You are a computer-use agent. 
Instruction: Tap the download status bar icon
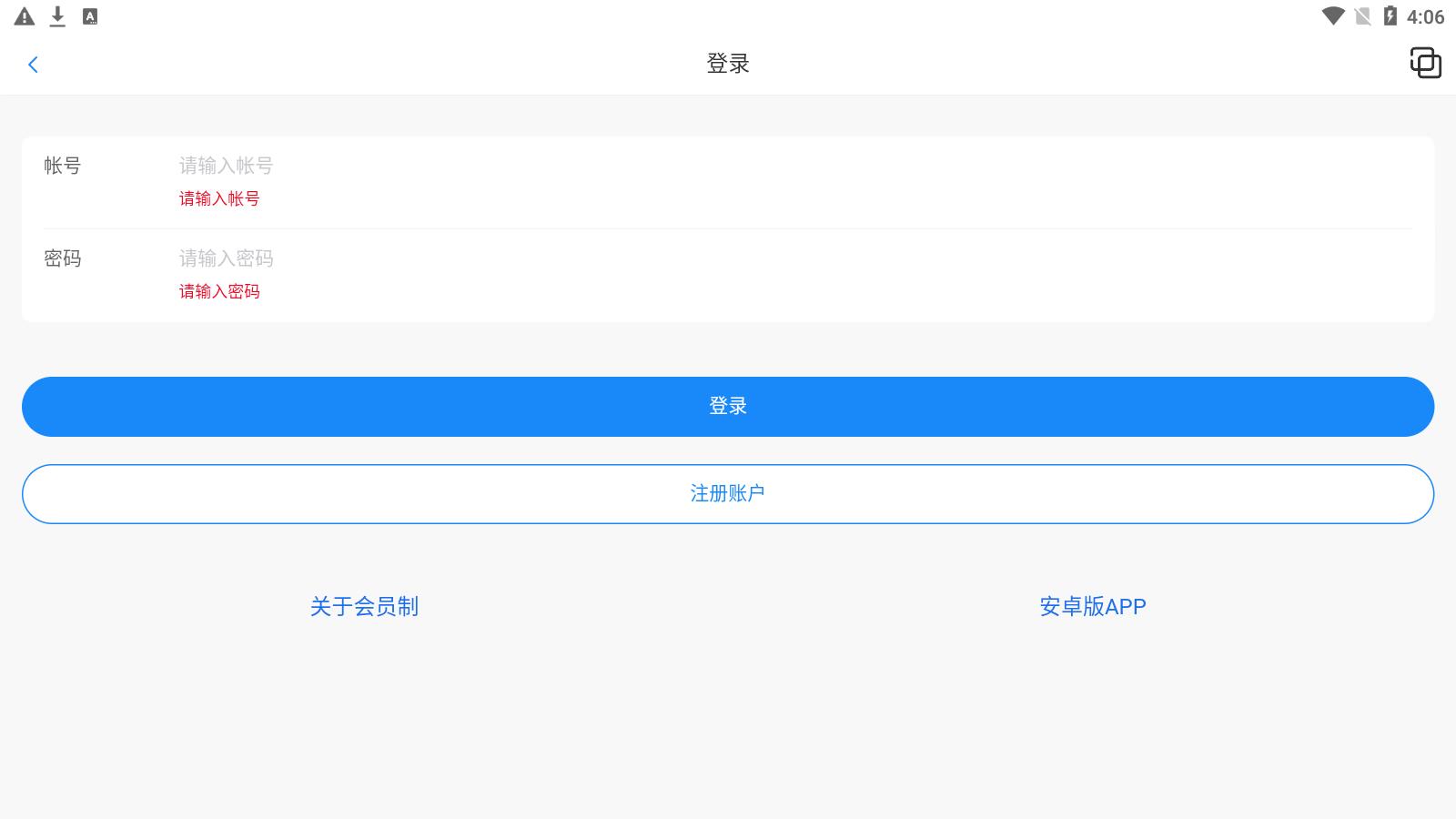(x=57, y=16)
